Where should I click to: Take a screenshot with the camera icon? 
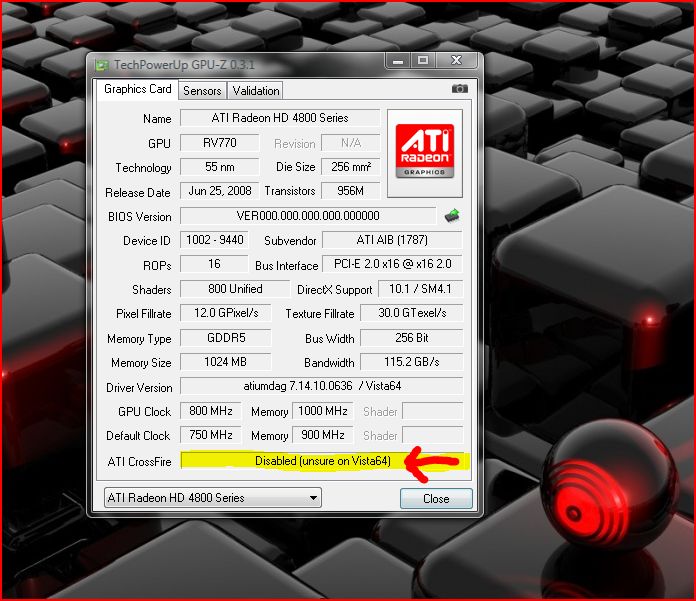(x=460, y=89)
